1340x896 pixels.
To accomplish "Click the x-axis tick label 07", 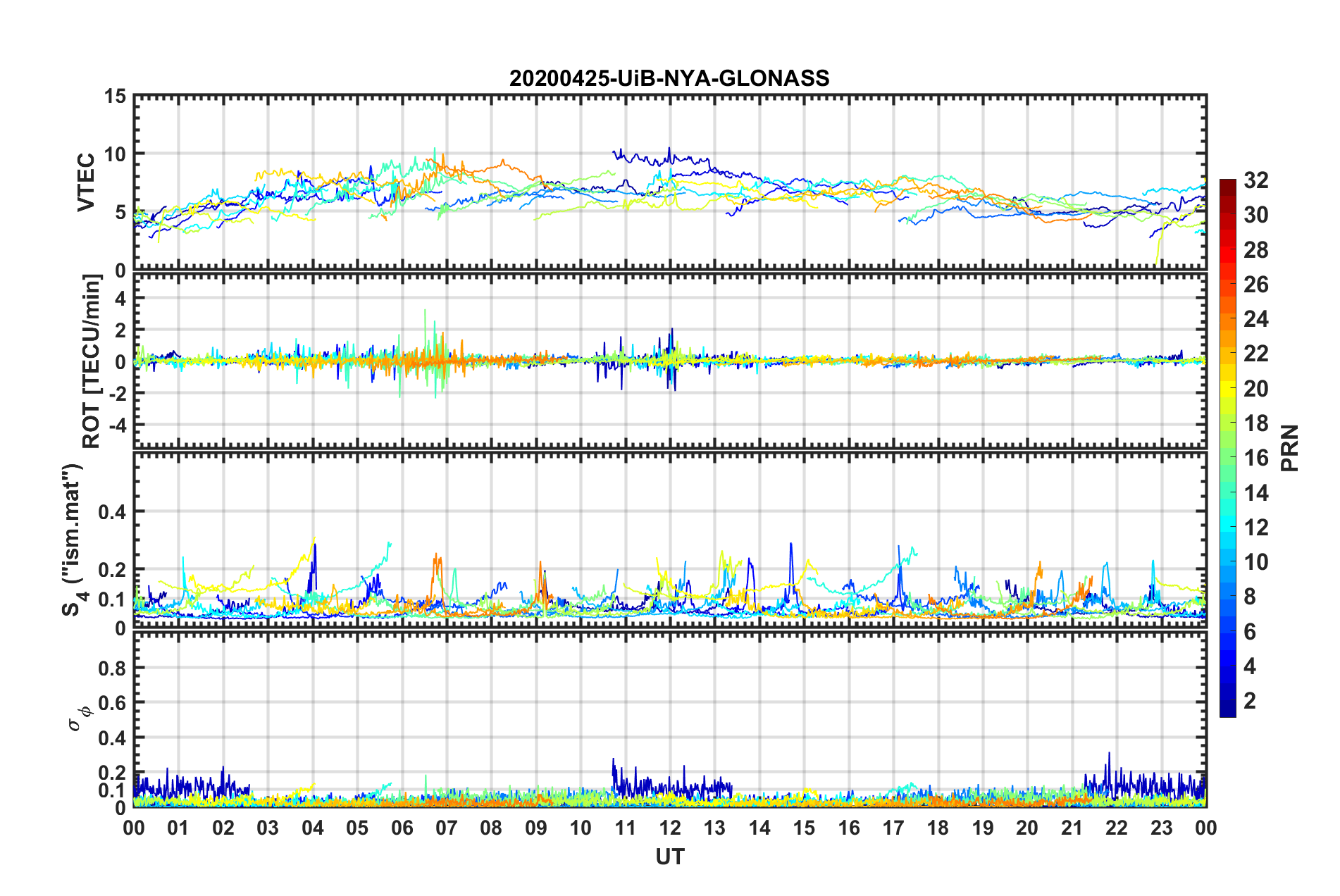I will [x=447, y=828].
